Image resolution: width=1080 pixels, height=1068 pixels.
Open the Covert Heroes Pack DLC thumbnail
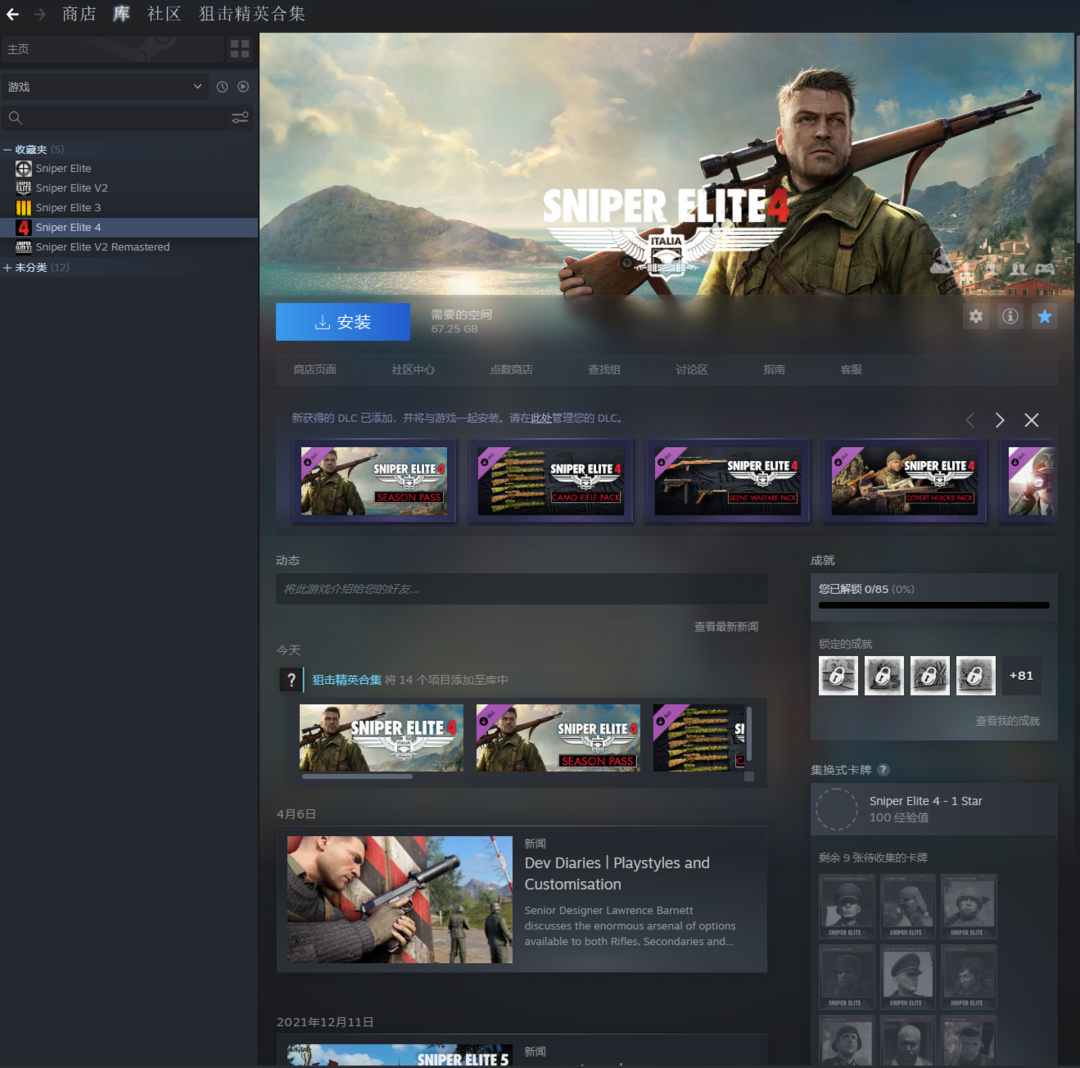(904, 481)
